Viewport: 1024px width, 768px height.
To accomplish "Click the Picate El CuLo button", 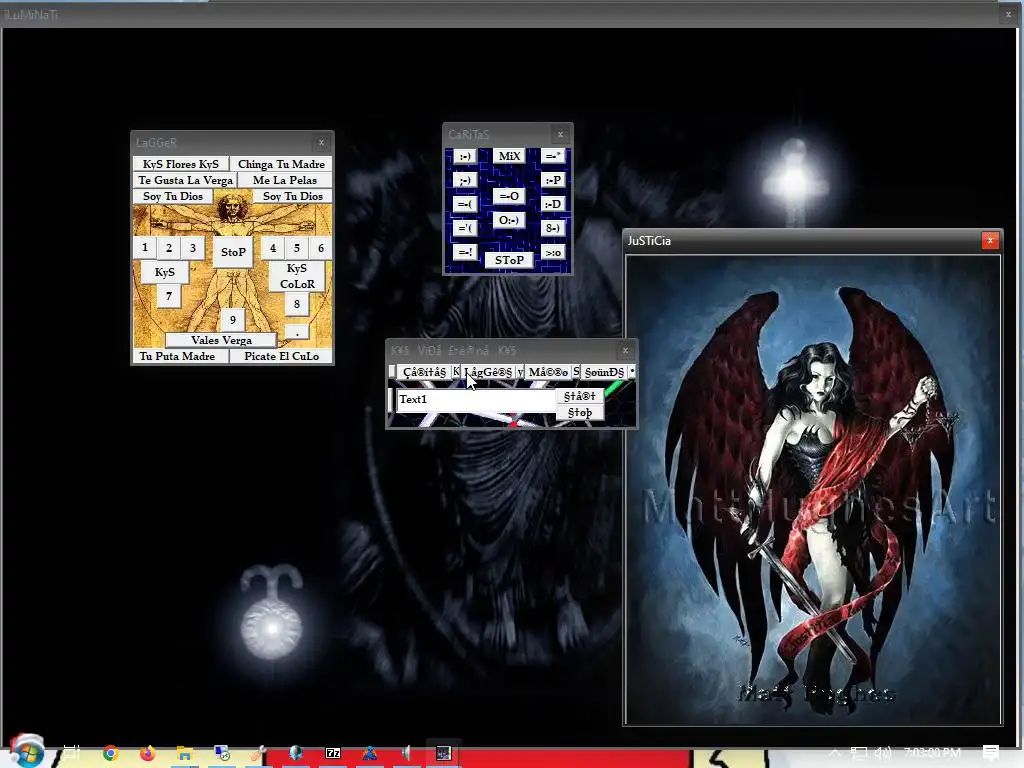I will tap(281, 356).
